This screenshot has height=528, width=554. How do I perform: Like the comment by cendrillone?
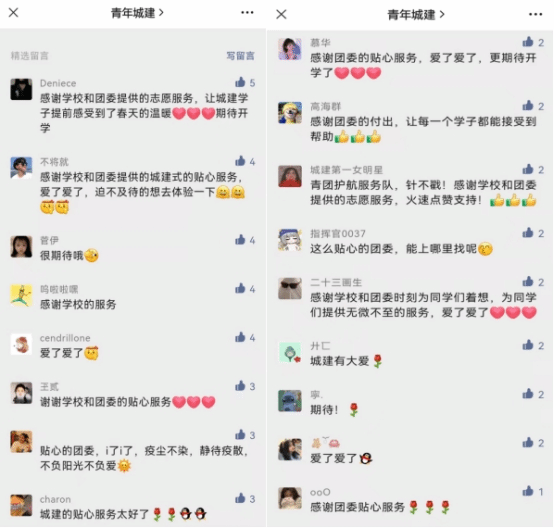click(x=240, y=337)
